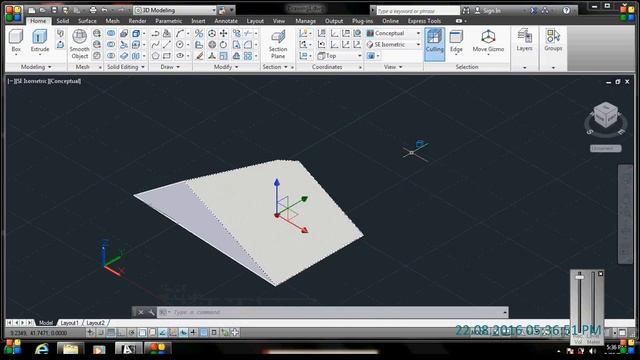Expand the Modify panel
Viewport: 640px width, 360px height.
[x=226, y=67]
